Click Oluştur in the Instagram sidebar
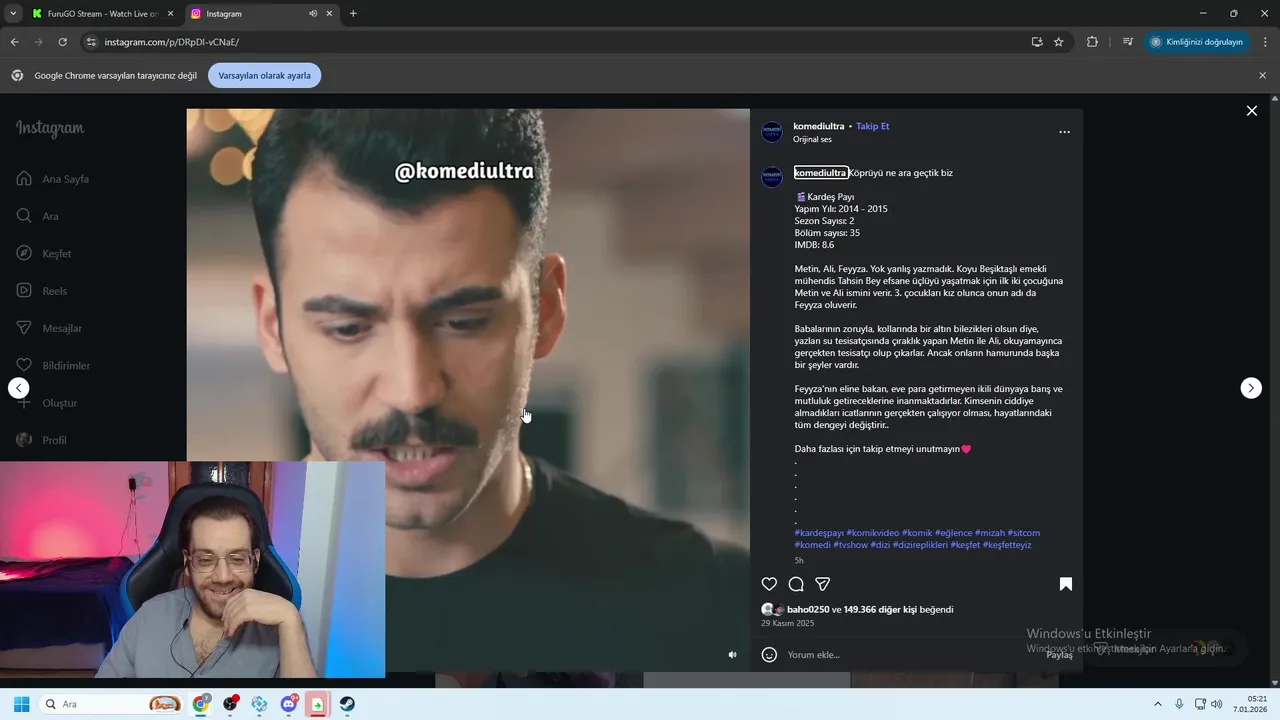Screen dimensions: 1280x720 coord(47,403)
